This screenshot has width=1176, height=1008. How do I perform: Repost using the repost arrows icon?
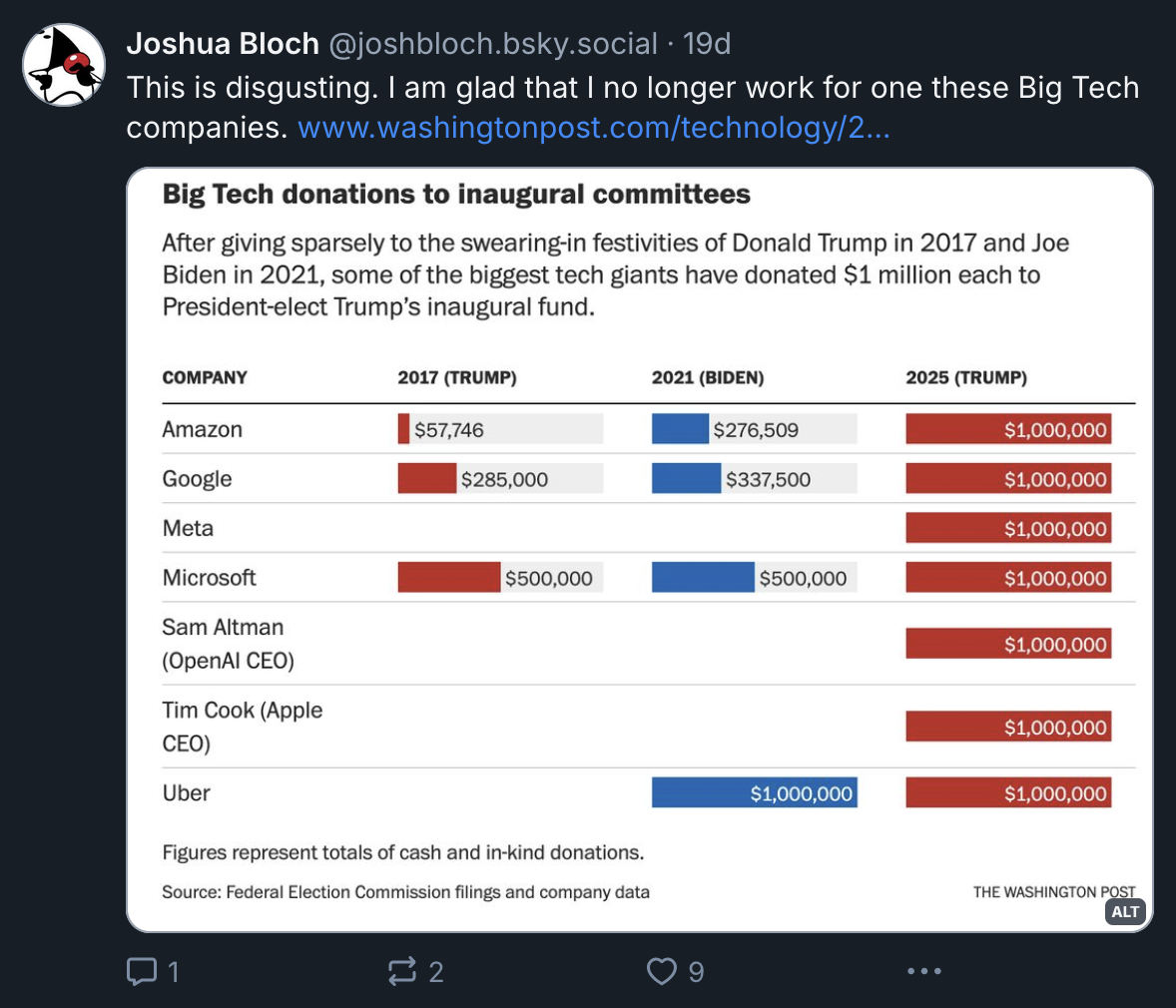(402, 971)
